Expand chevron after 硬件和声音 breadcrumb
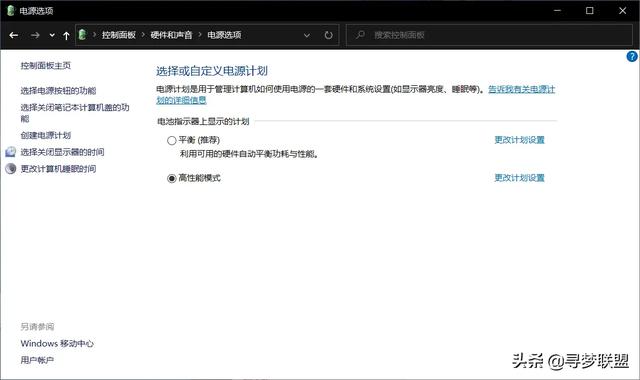This screenshot has width=640, height=380. tap(200, 35)
